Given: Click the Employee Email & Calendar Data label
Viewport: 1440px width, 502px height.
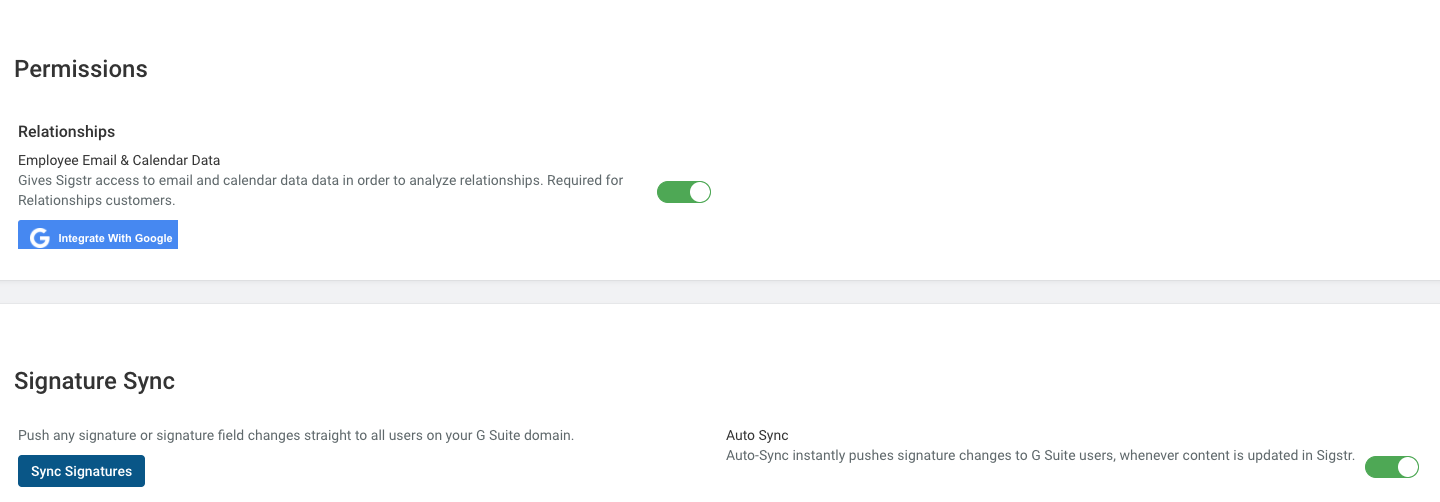Looking at the screenshot, I should click(119, 160).
